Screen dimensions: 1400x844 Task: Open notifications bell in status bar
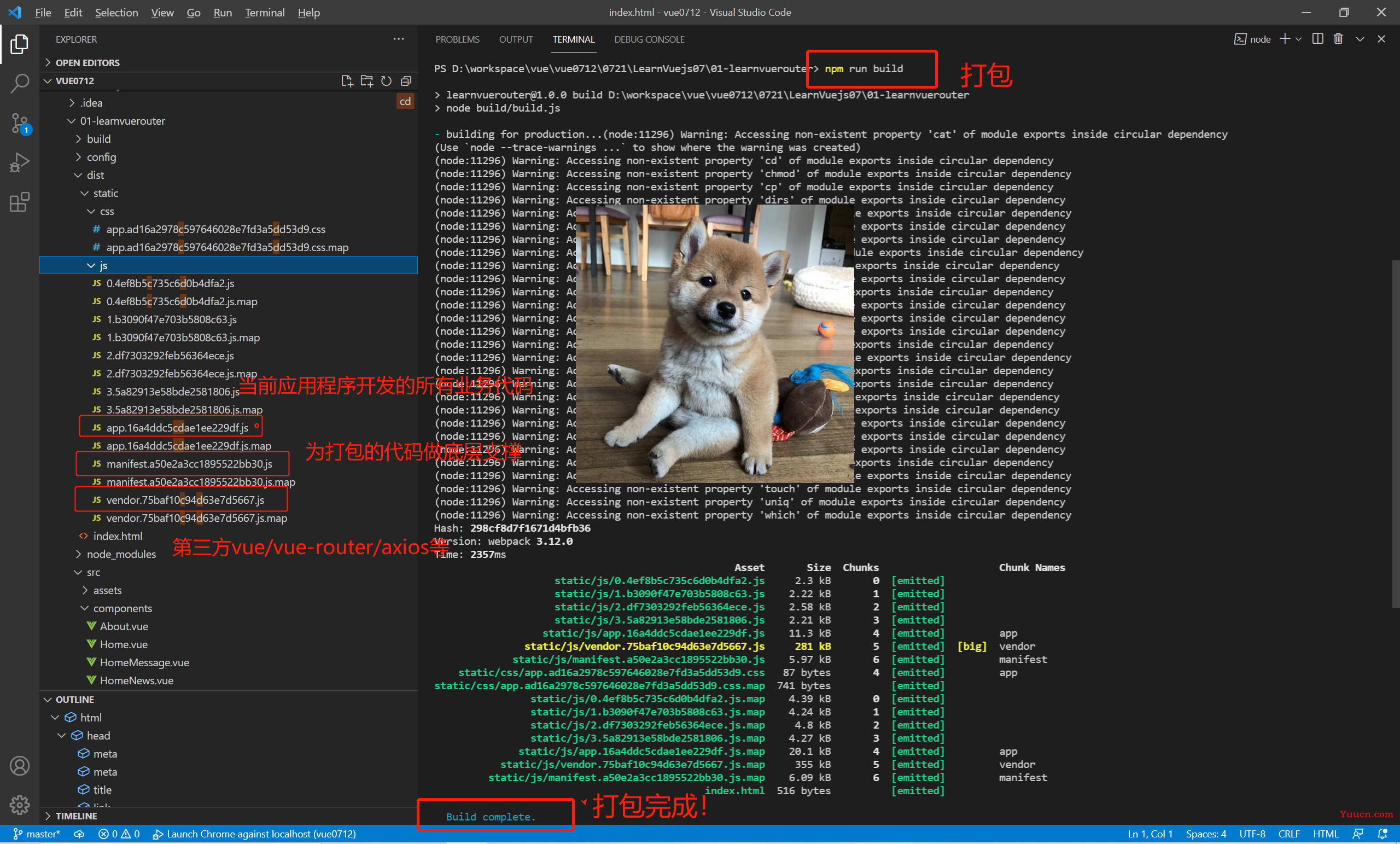(x=1383, y=834)
